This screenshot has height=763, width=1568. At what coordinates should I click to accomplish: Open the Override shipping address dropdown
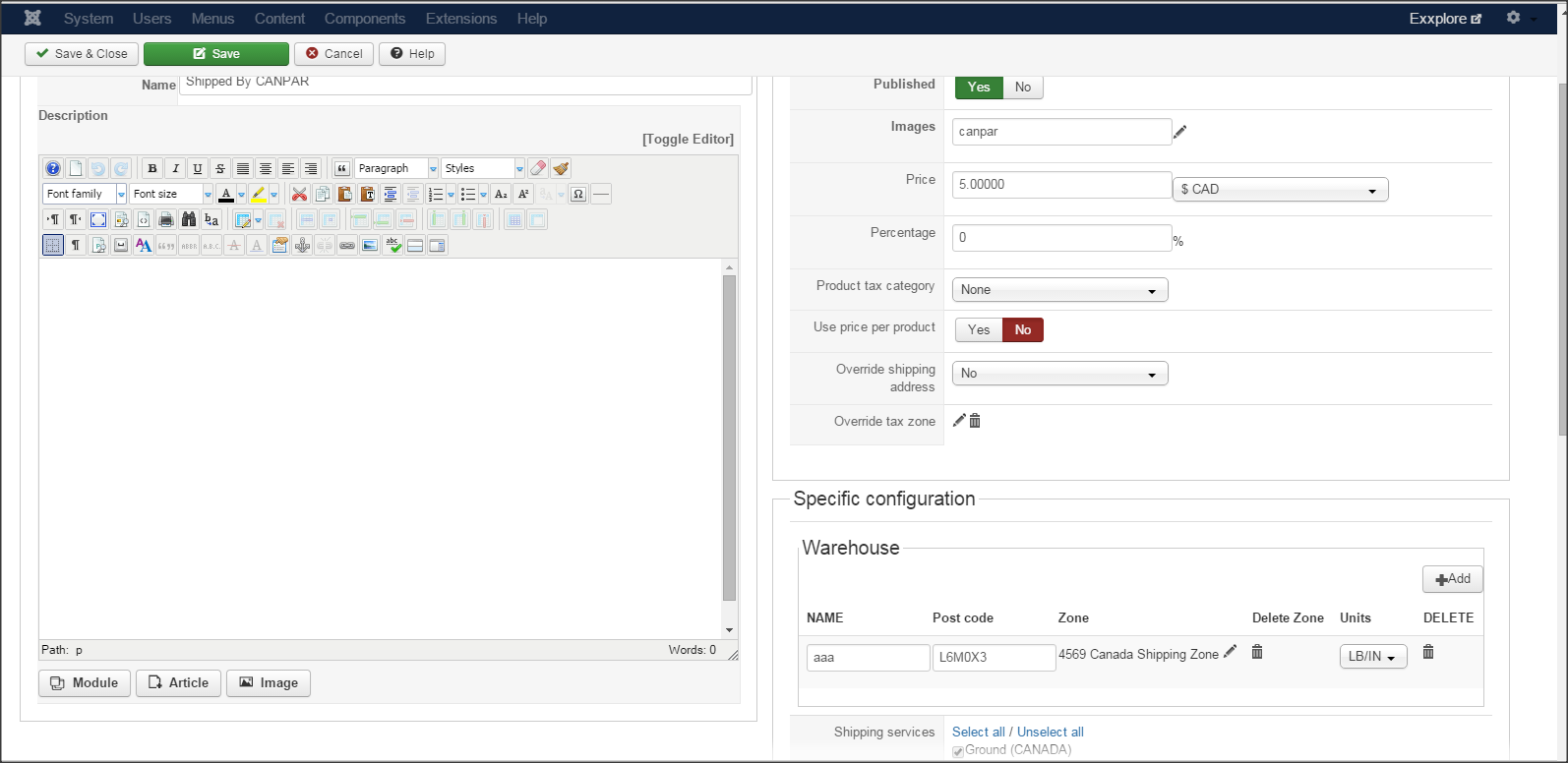coord(1059,374)
